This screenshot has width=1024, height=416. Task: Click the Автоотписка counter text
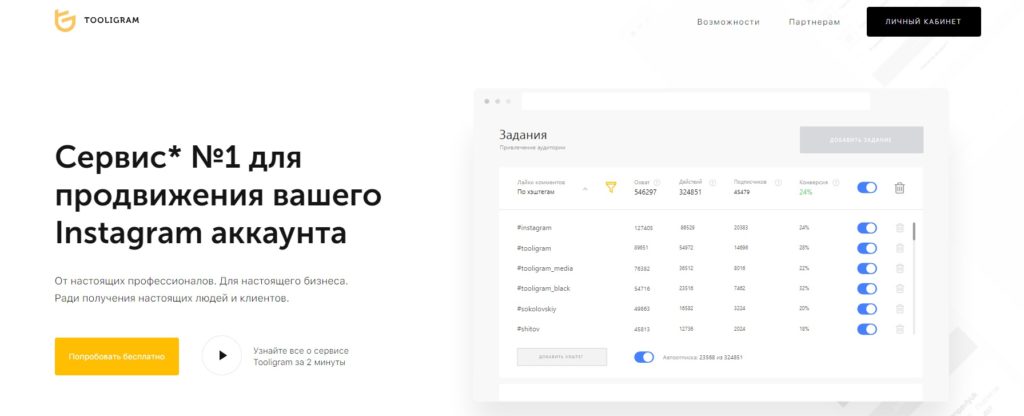[703, 357]
